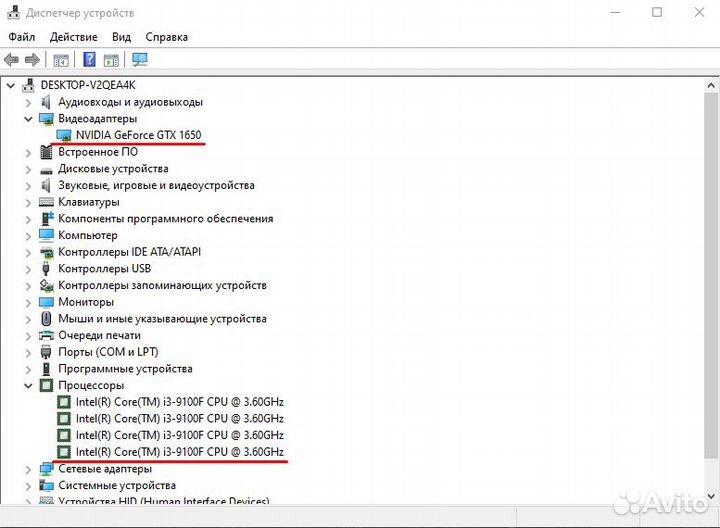Select the NVIDIA GeForce GTX 1650 device
720x528 pixels.
click(x=138, y=135)
